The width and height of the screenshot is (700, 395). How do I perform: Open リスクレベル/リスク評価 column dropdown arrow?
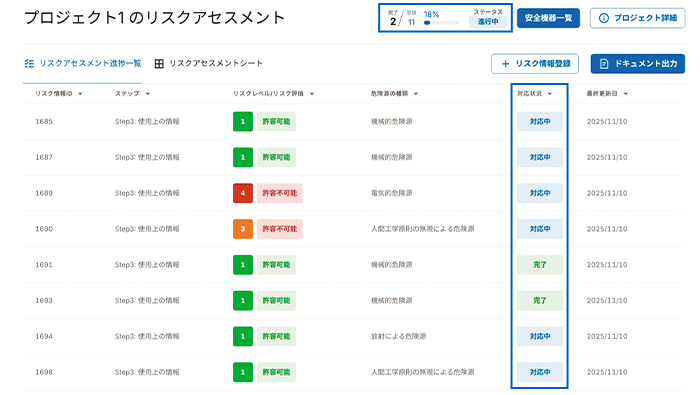312,94
